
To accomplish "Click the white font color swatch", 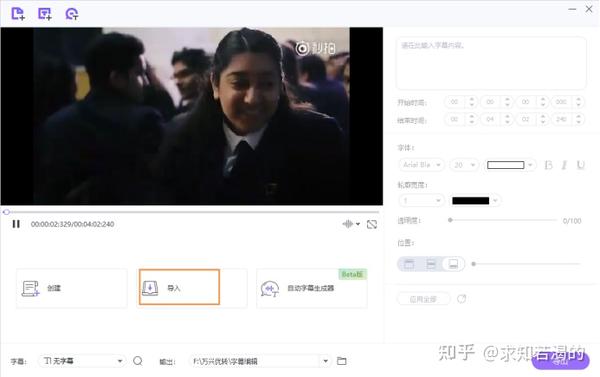I will 505,165.
